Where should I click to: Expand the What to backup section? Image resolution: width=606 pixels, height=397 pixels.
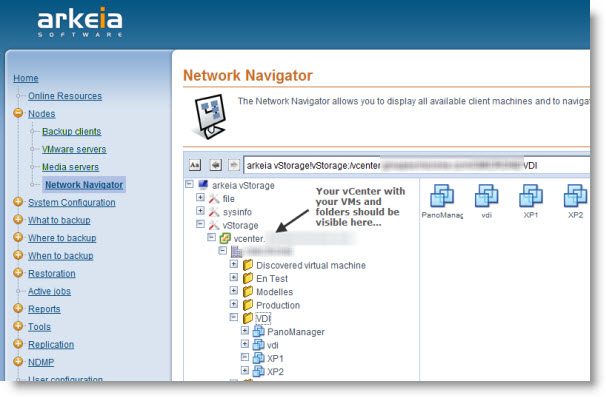pos(18,220)
